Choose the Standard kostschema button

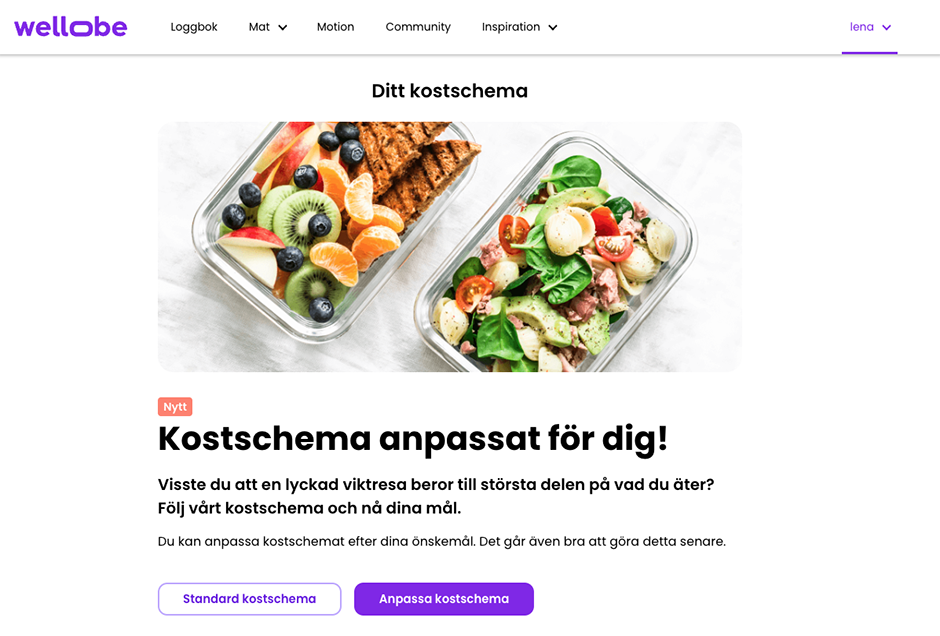pos(249,599)
